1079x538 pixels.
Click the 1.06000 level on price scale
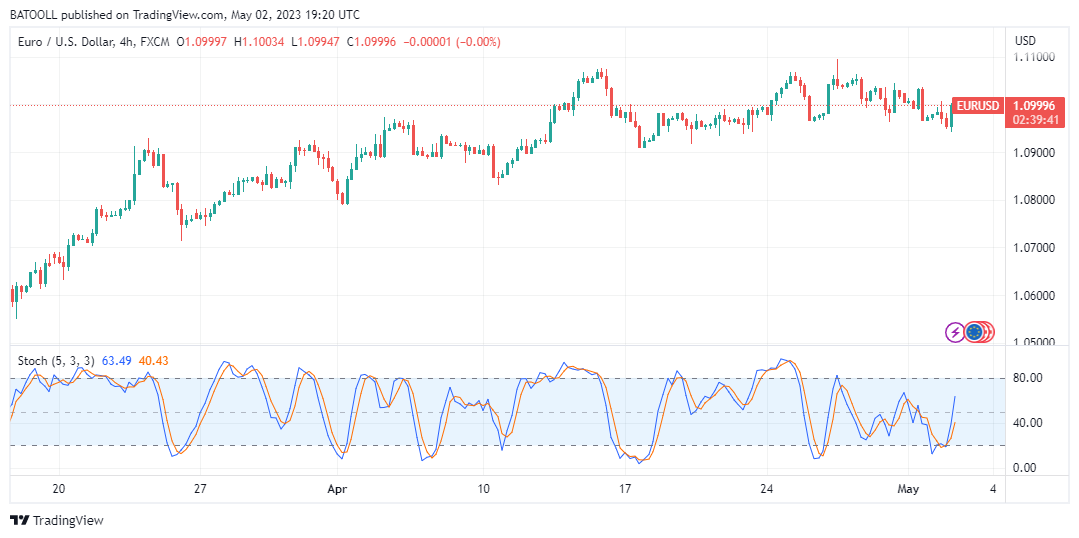tap(1034, 296)
